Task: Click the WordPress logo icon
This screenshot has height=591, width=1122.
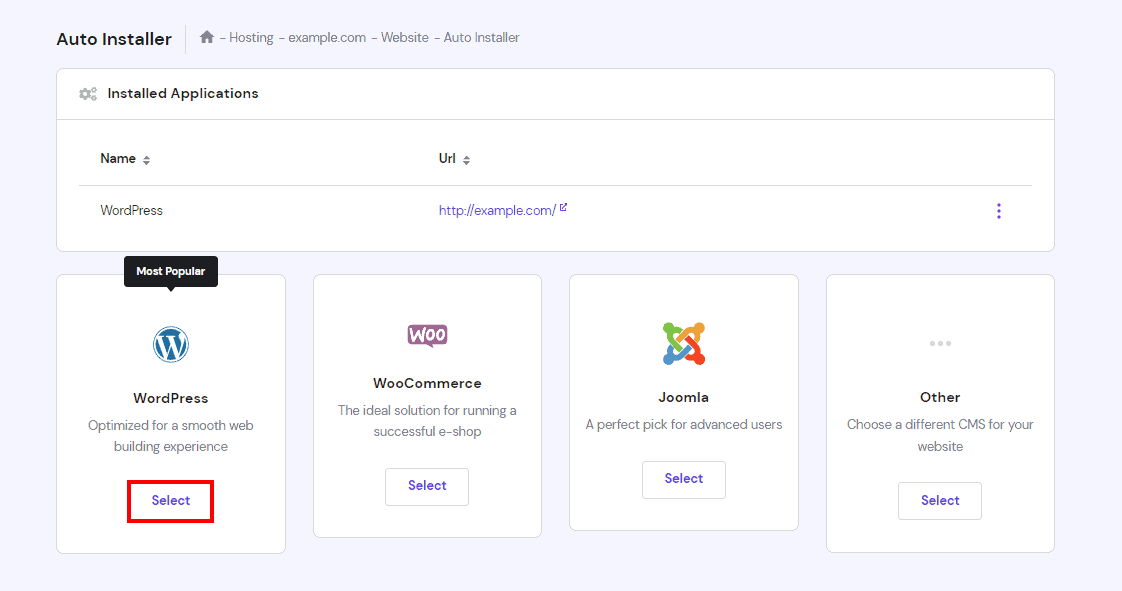Action: (170, 343)
